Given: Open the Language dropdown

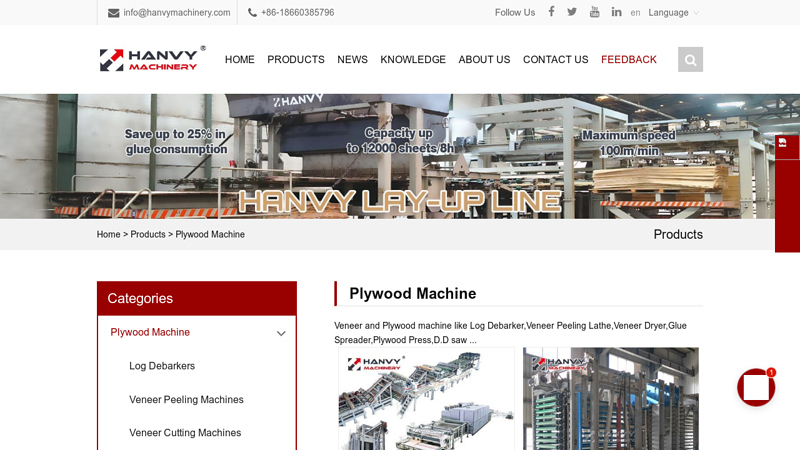Looking at the screenshot, I should point(673,13).
